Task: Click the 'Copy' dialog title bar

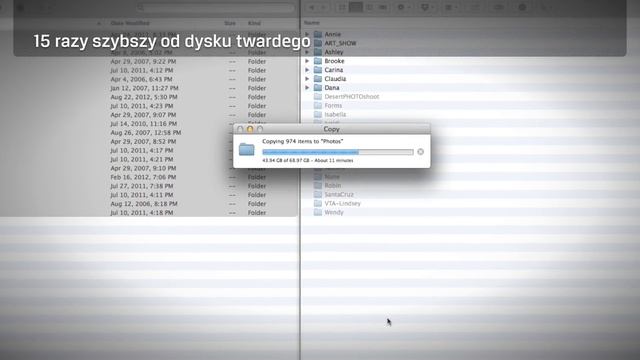Action: [331, 129]
